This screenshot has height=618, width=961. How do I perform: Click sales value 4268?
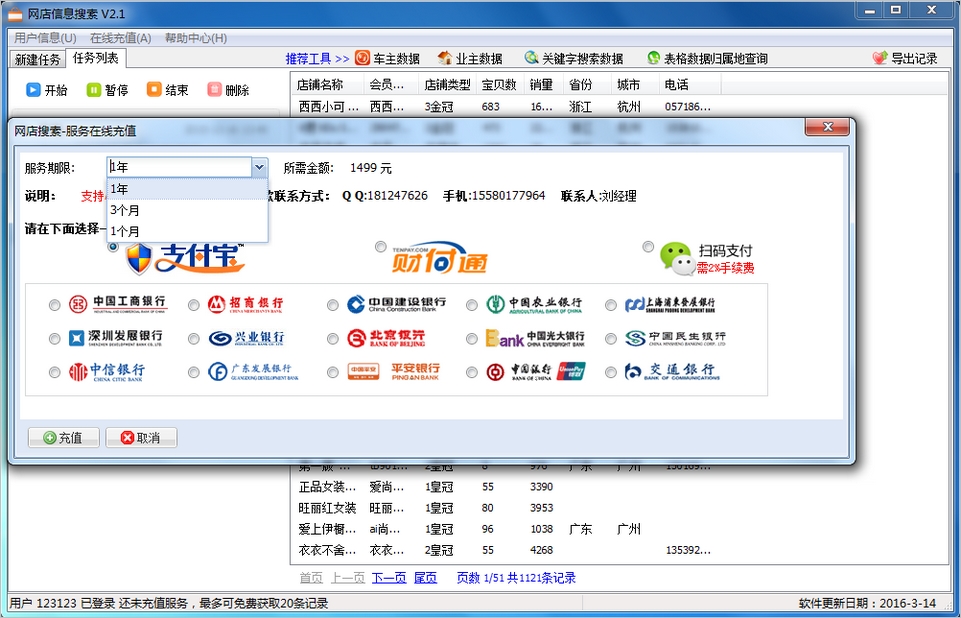(x=542, y=550)
